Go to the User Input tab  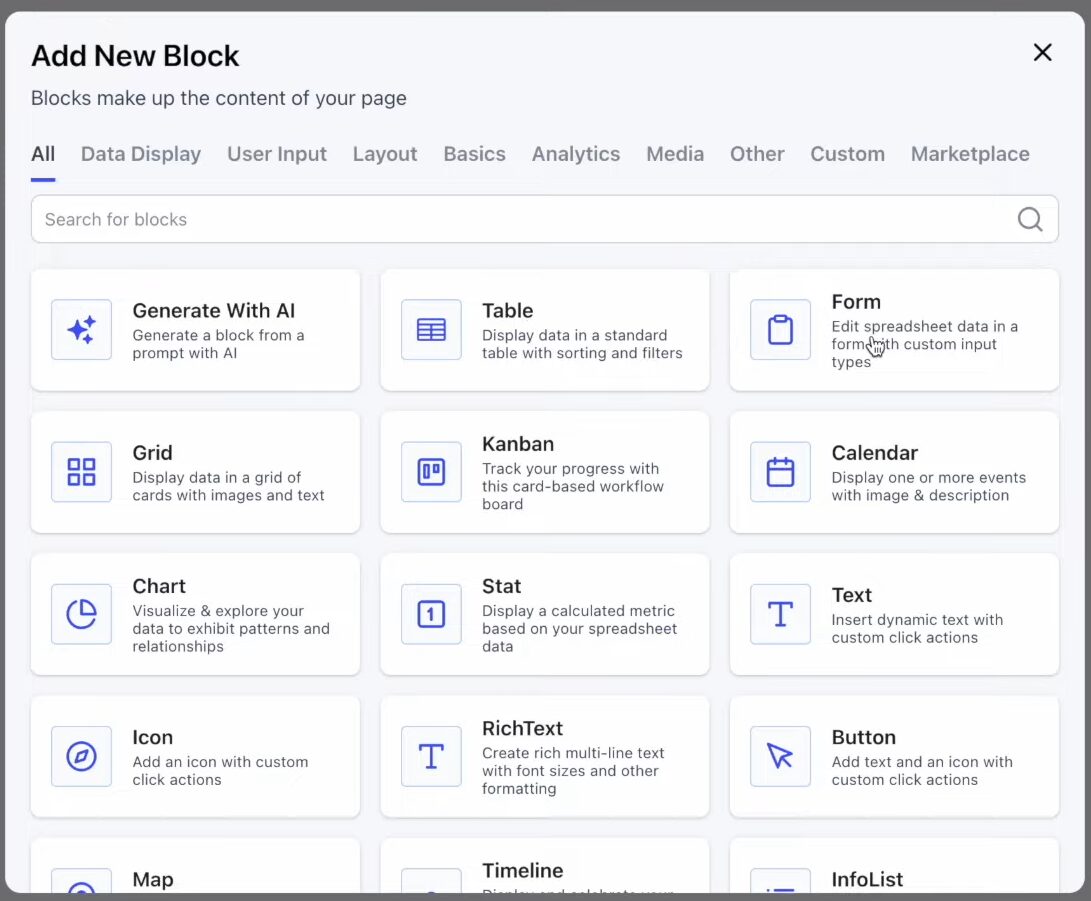coord(277,154)
